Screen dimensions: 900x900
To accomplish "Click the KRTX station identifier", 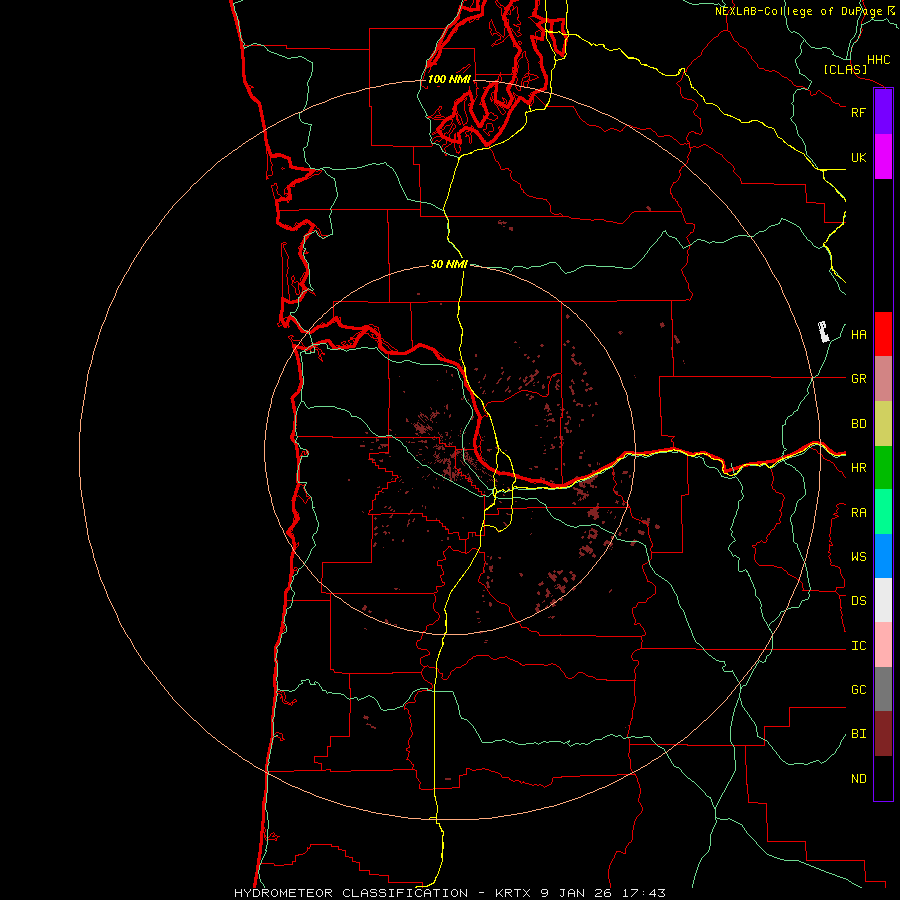I will click(x=513, y=893).
